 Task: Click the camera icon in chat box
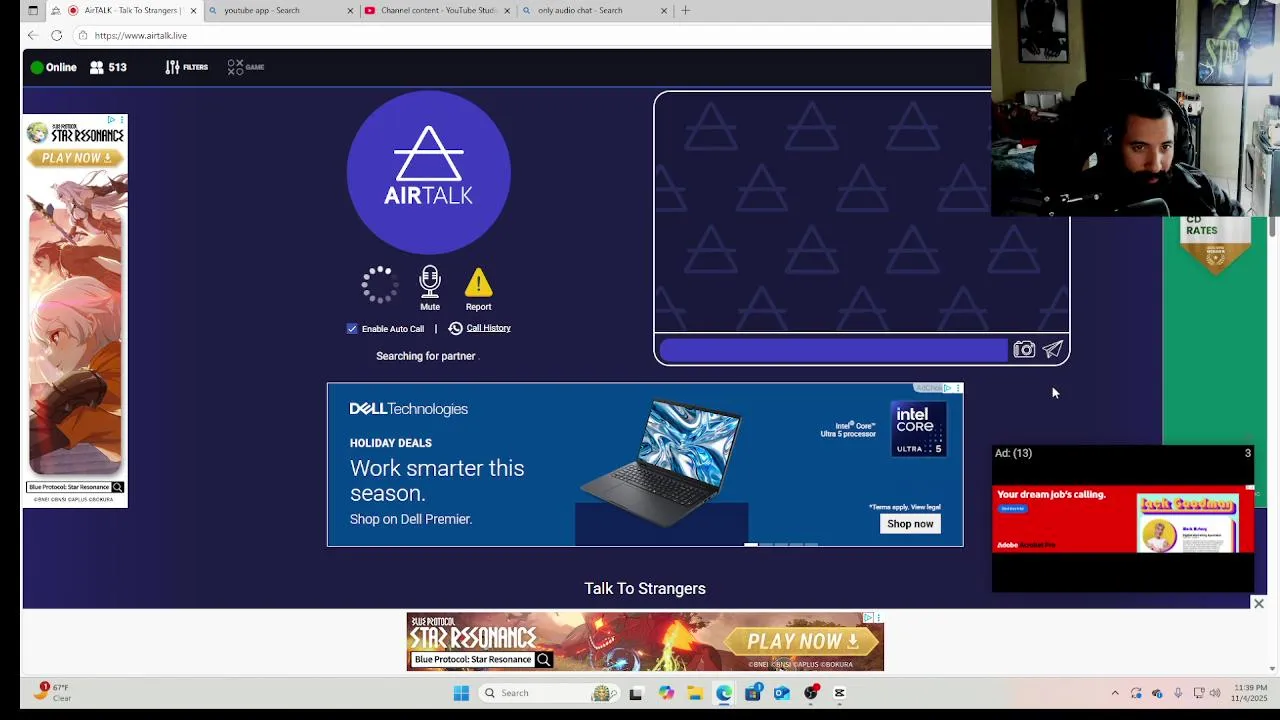point(1024,349)
